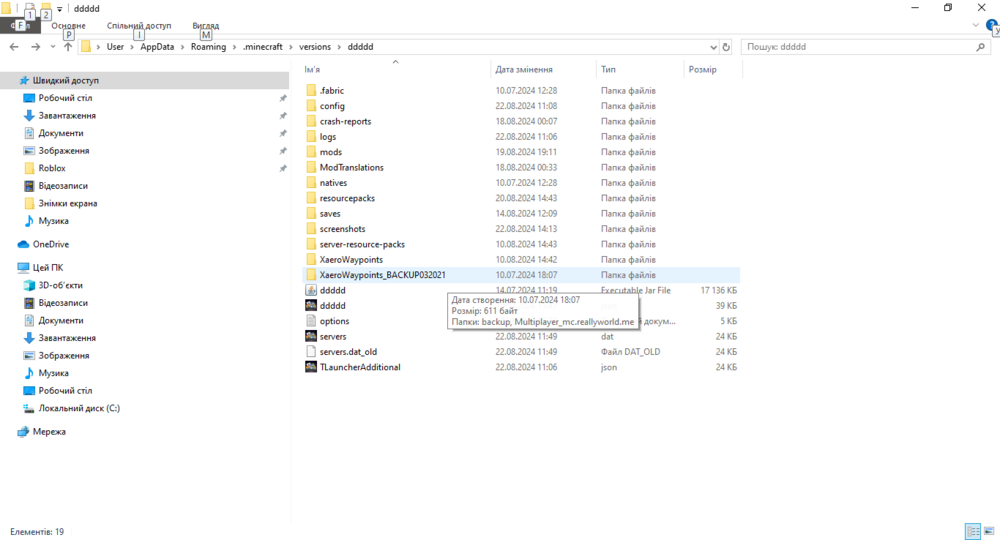Image resolution: width=1000 pixels, height=540 pixels.
Task: Unpin Завантаження from quick access
Action: tap(283, 115)
